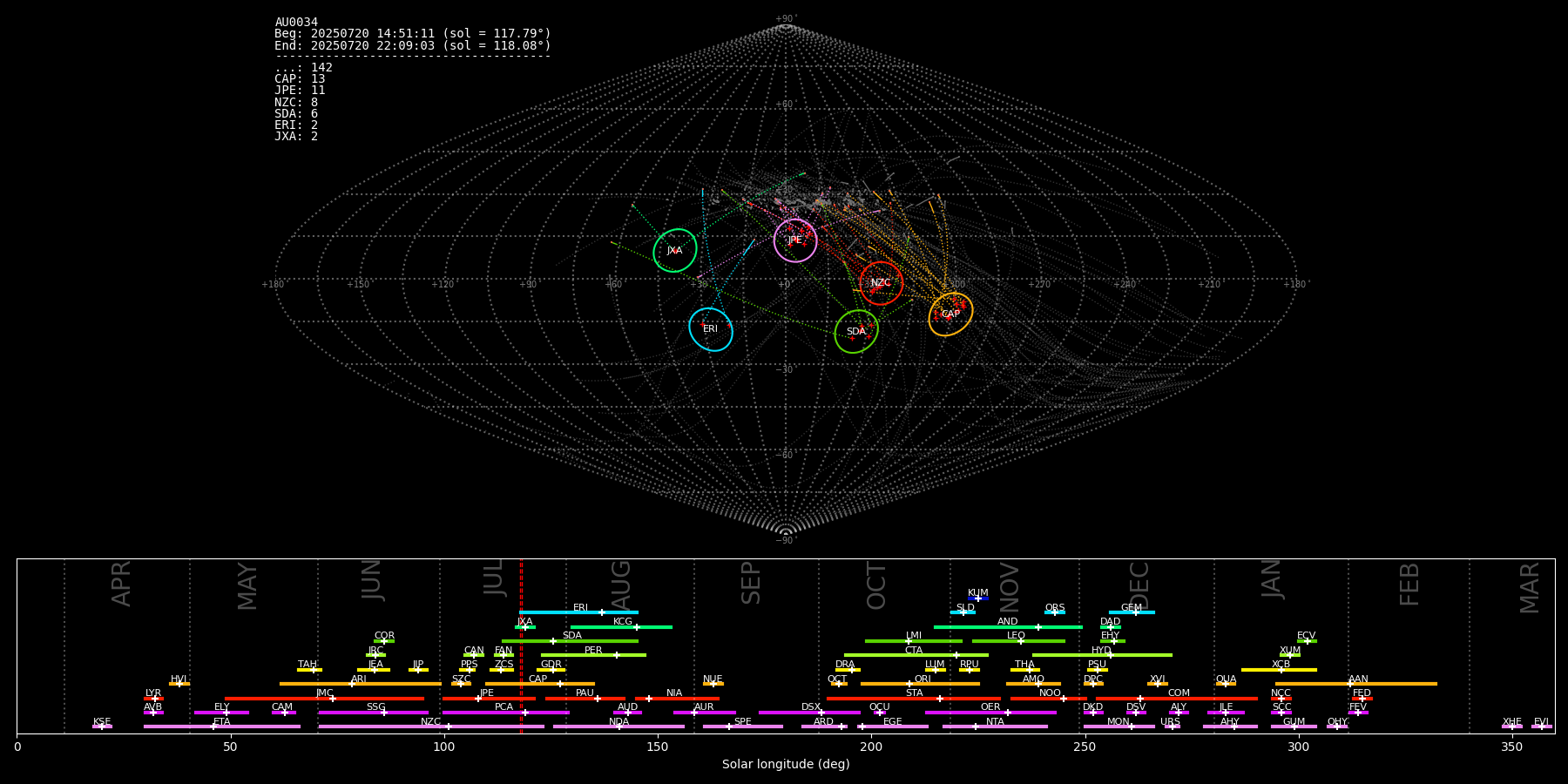This screenshot has height=784, width=1568.
Task: Select the orange CAP radiant circle on the map
Action: (950, 314)
